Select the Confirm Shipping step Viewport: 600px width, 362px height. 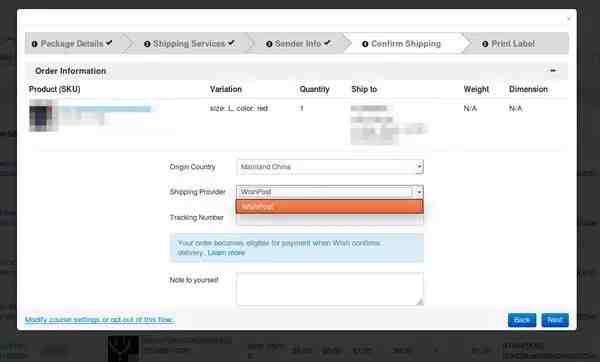tap(401, 44)
